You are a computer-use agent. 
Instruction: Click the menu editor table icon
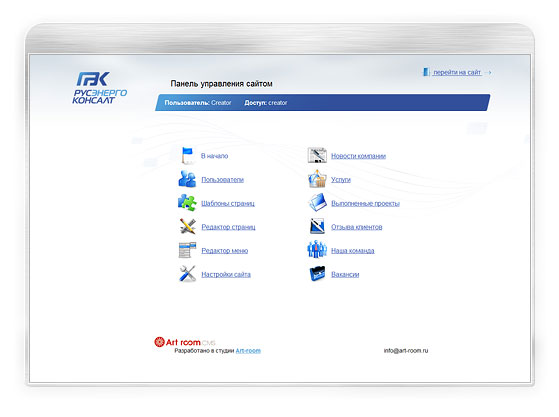pyautogui.click(x=188, y=250)
